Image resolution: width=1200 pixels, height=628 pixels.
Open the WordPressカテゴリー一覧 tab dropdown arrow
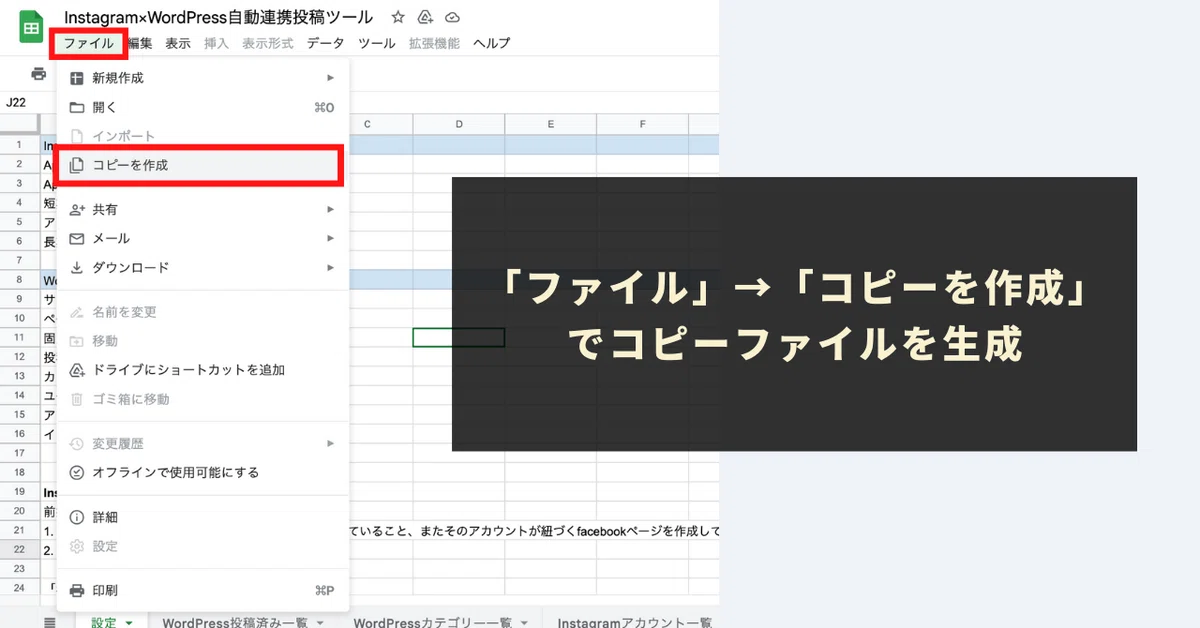(524, 623)
